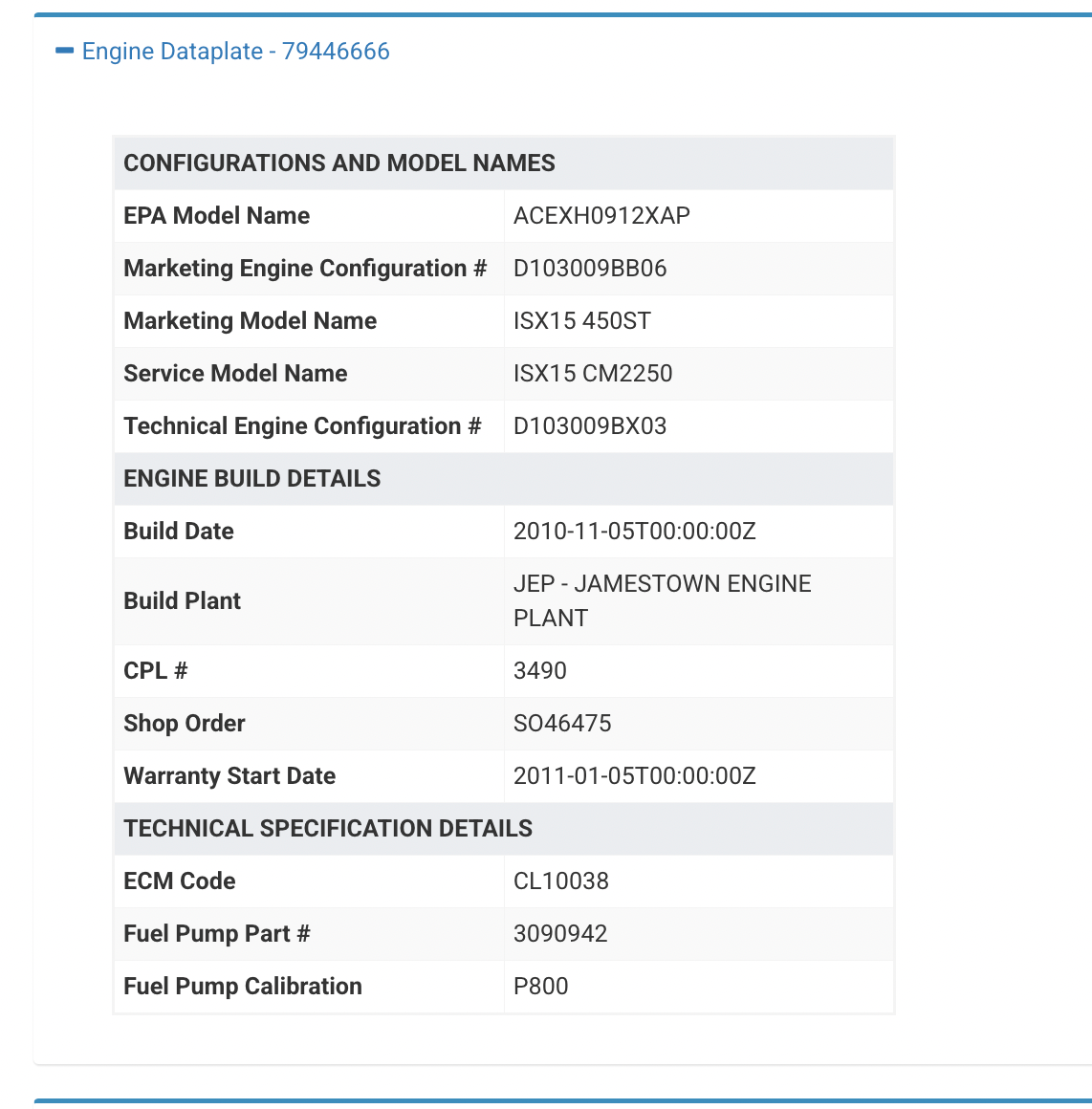
Task: Click the EPA Model Name row label
Action: coord(217,216)
